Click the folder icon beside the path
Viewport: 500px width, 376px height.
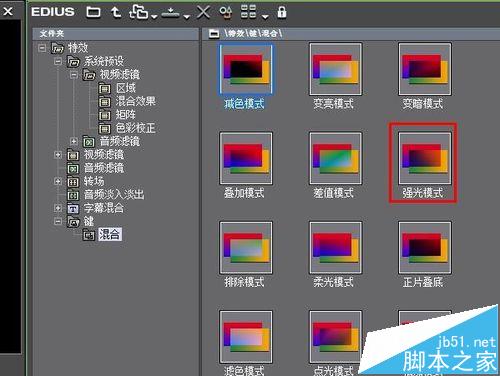(214, 34)
